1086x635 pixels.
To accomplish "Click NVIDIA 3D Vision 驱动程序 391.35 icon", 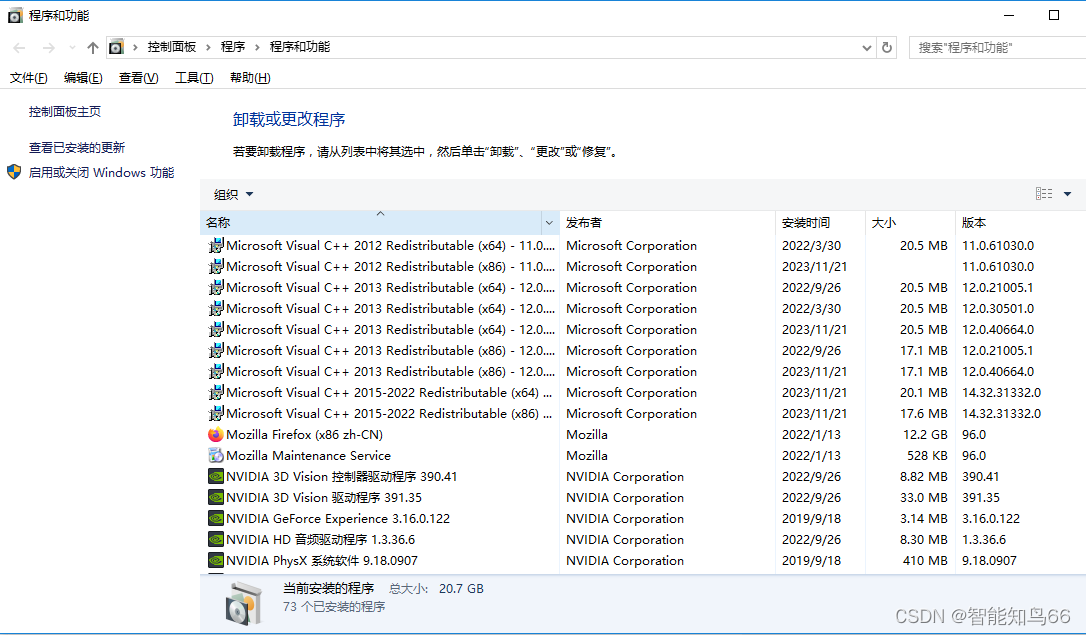I will pyautogui.click(x=215, y=497).
